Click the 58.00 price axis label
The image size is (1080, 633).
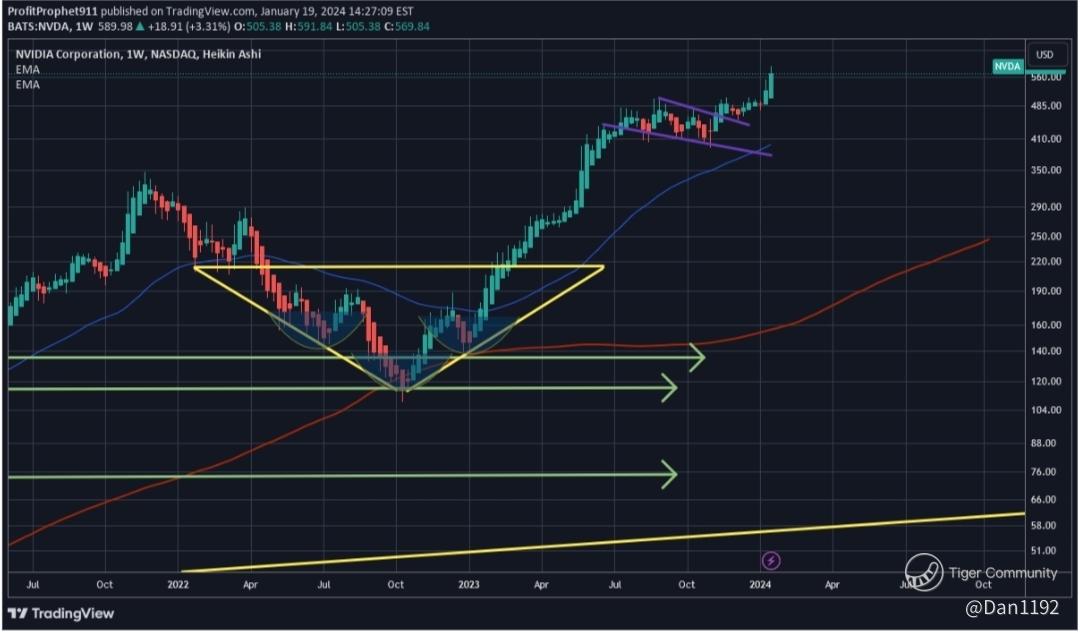[x=1043, y=526]
